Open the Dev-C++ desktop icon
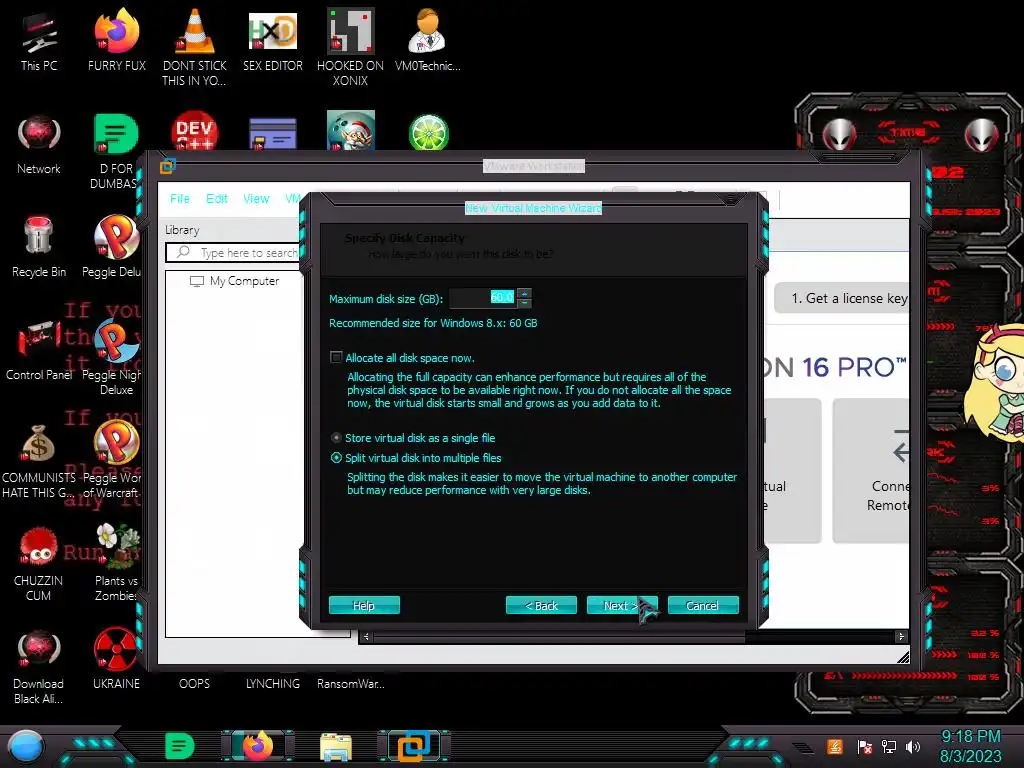 [195, 131]
